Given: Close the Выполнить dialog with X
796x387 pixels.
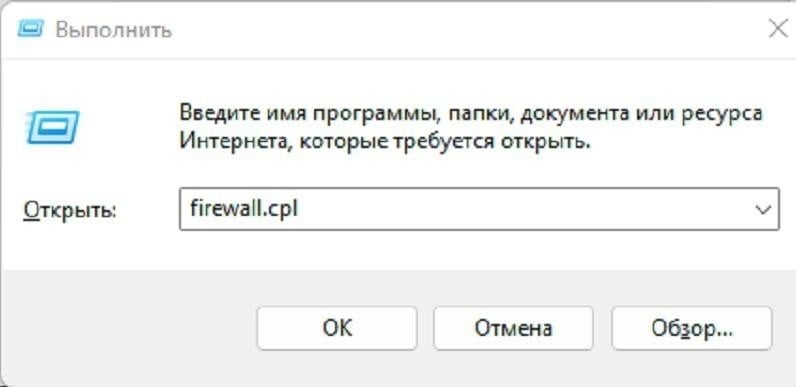Looking at the screenshot, I should [x=778, y=29].
